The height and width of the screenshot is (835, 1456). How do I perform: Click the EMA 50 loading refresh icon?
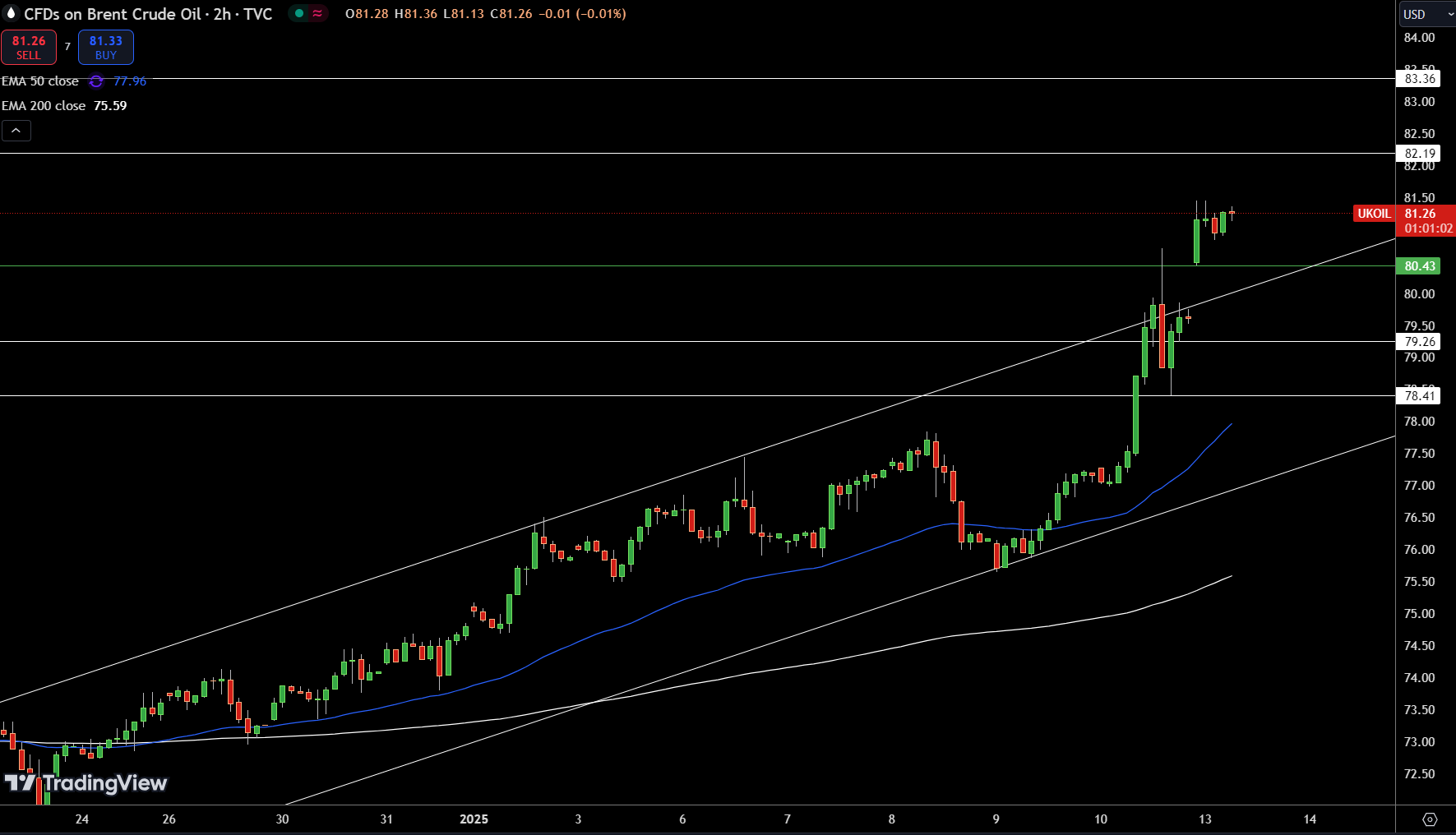coord(96,81)
